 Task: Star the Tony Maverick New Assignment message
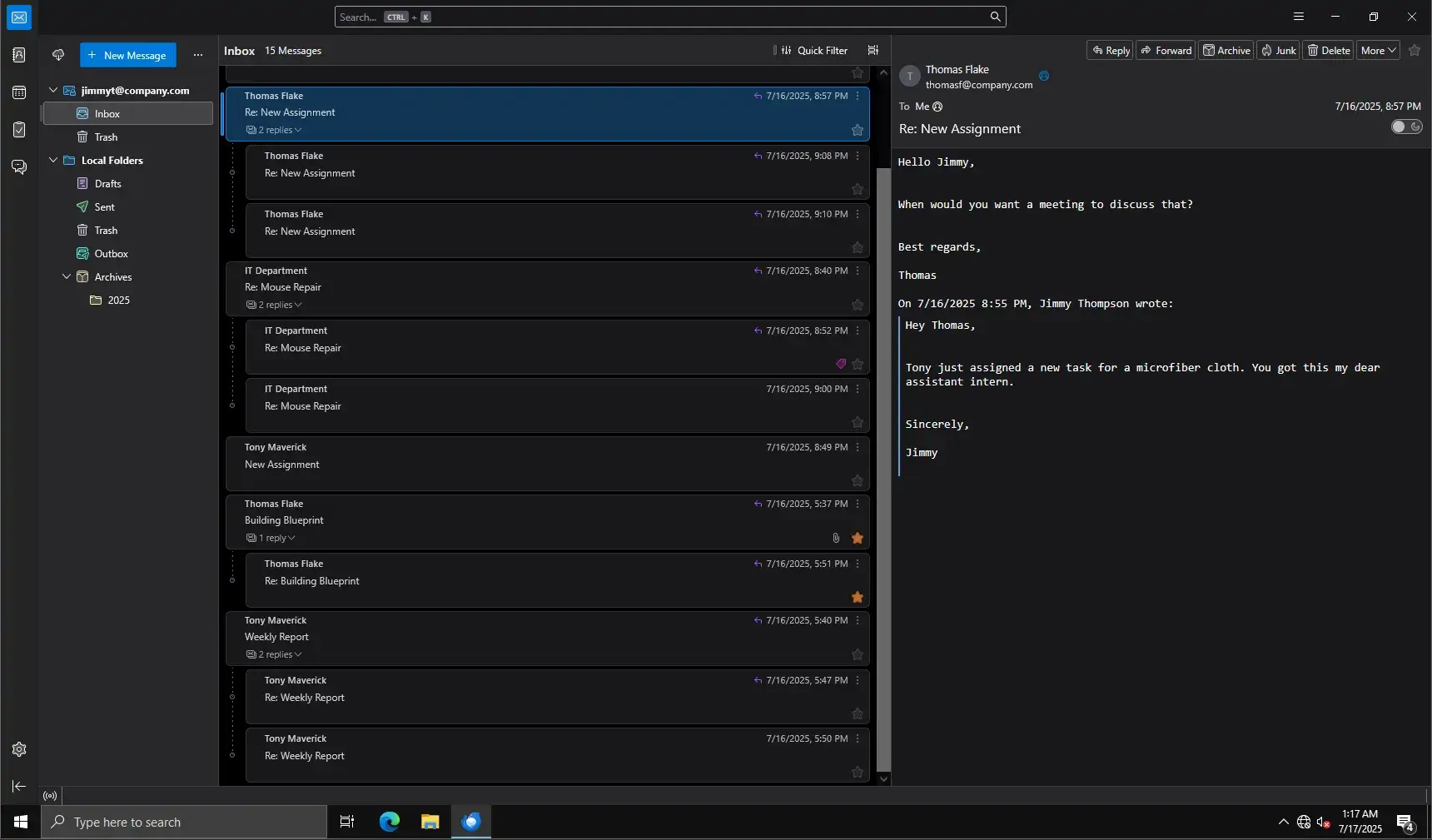point(857,480)
